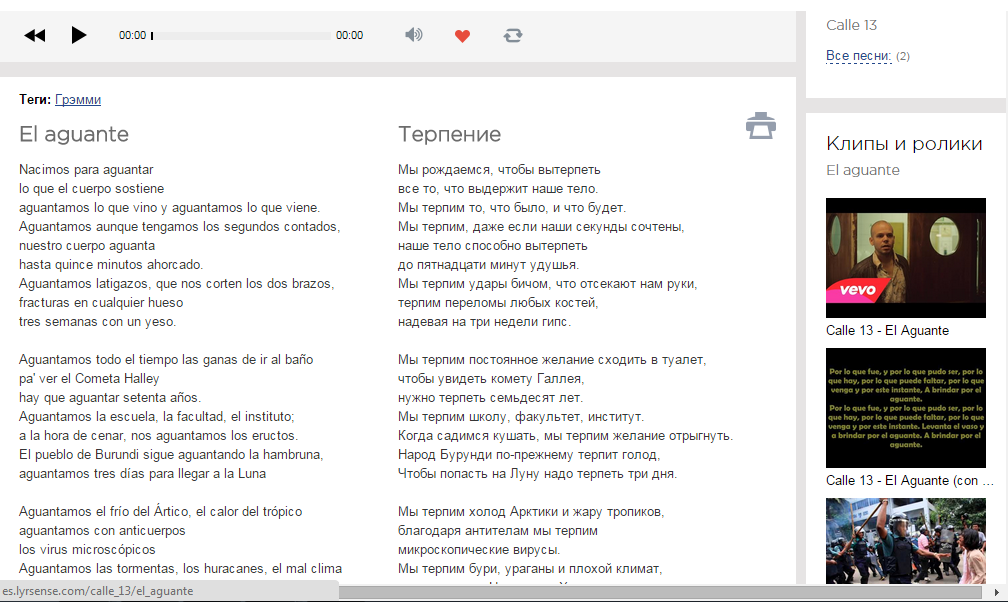Click the El aguante song title heading
1008x602 pixels.
[x=74, y=134]
